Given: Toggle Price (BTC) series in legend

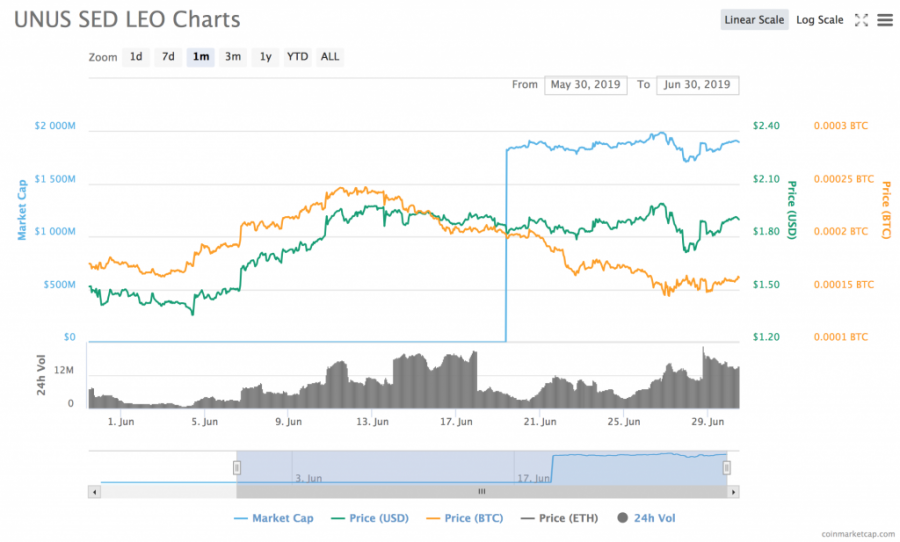Looking at the screenshot, I should pos(465,518).
